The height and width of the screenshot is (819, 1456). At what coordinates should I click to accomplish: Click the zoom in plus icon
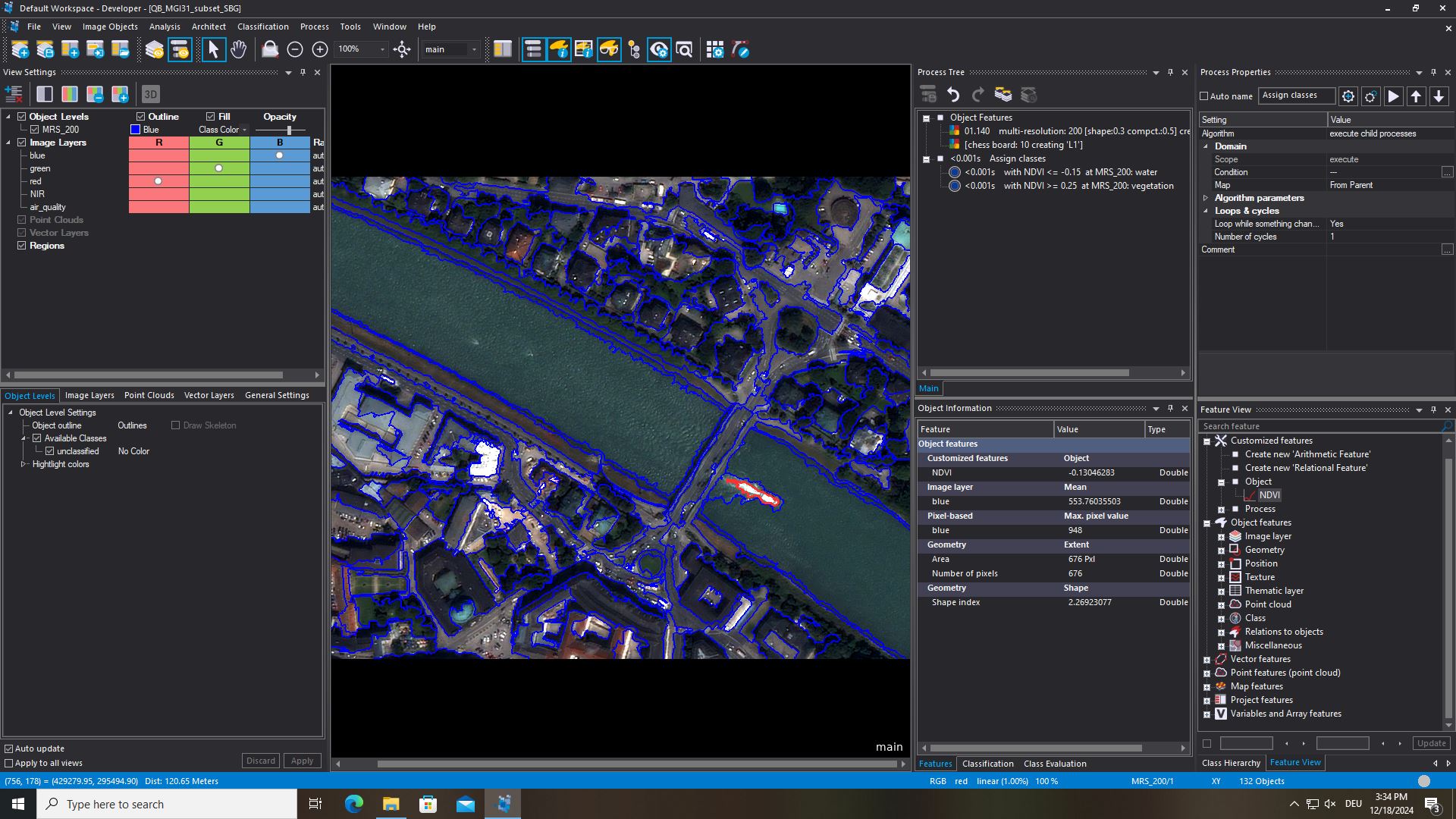[320, 50]
